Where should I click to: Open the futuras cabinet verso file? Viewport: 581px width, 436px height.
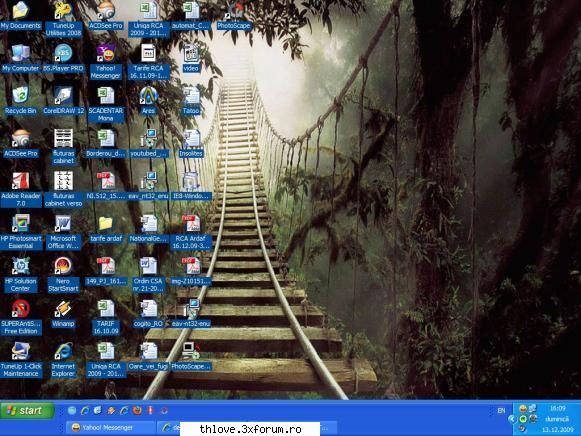click(63, 189)
